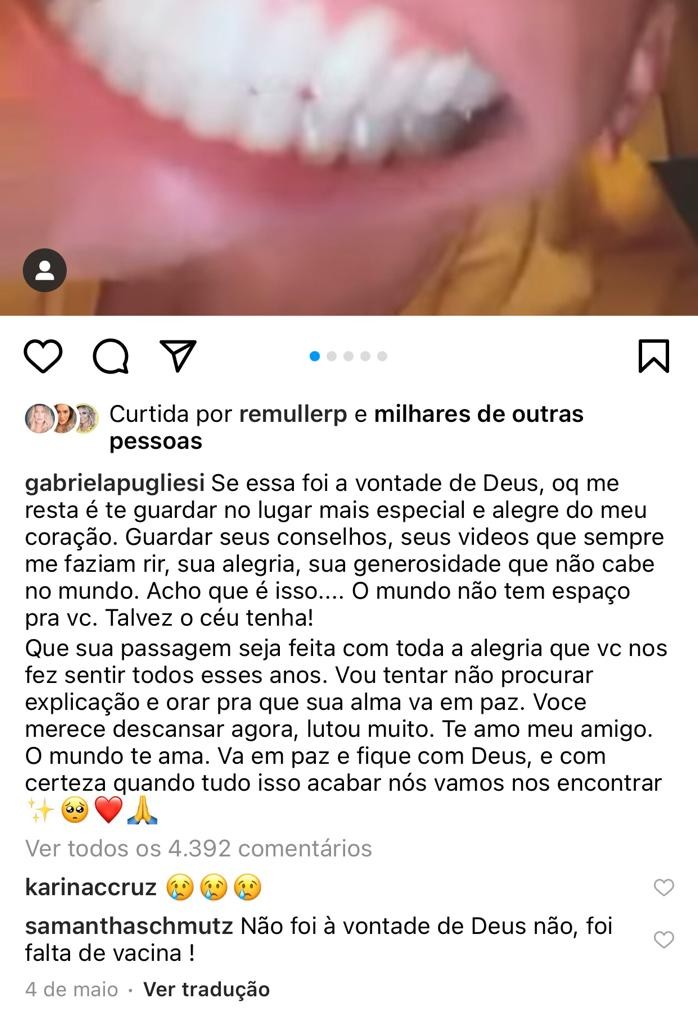The width and height of the screenshot is (698, 1024).
Task: Jump to second carousel dot
Action: tap(332, 356)
